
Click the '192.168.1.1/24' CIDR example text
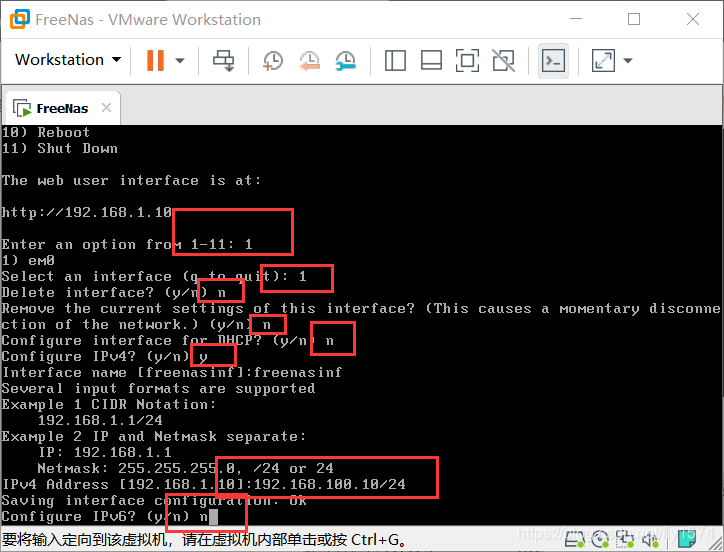click(100, 420)
